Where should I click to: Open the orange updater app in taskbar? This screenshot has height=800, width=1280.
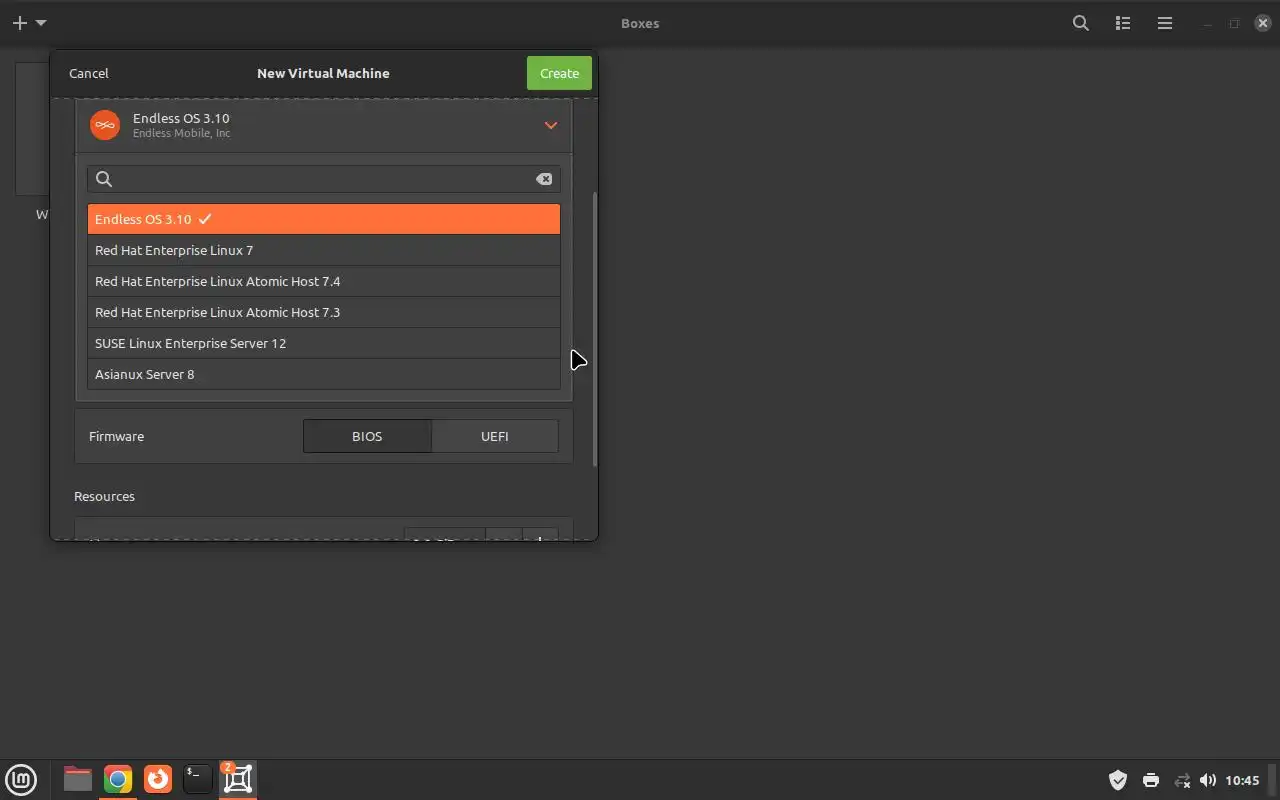click(x=158, y=779)
